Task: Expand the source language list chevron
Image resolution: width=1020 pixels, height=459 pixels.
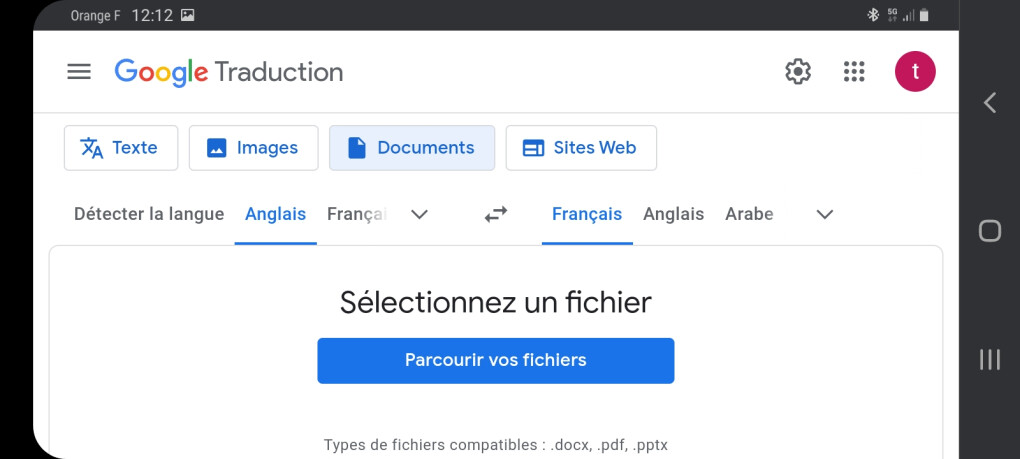Action: coord(420,214)
